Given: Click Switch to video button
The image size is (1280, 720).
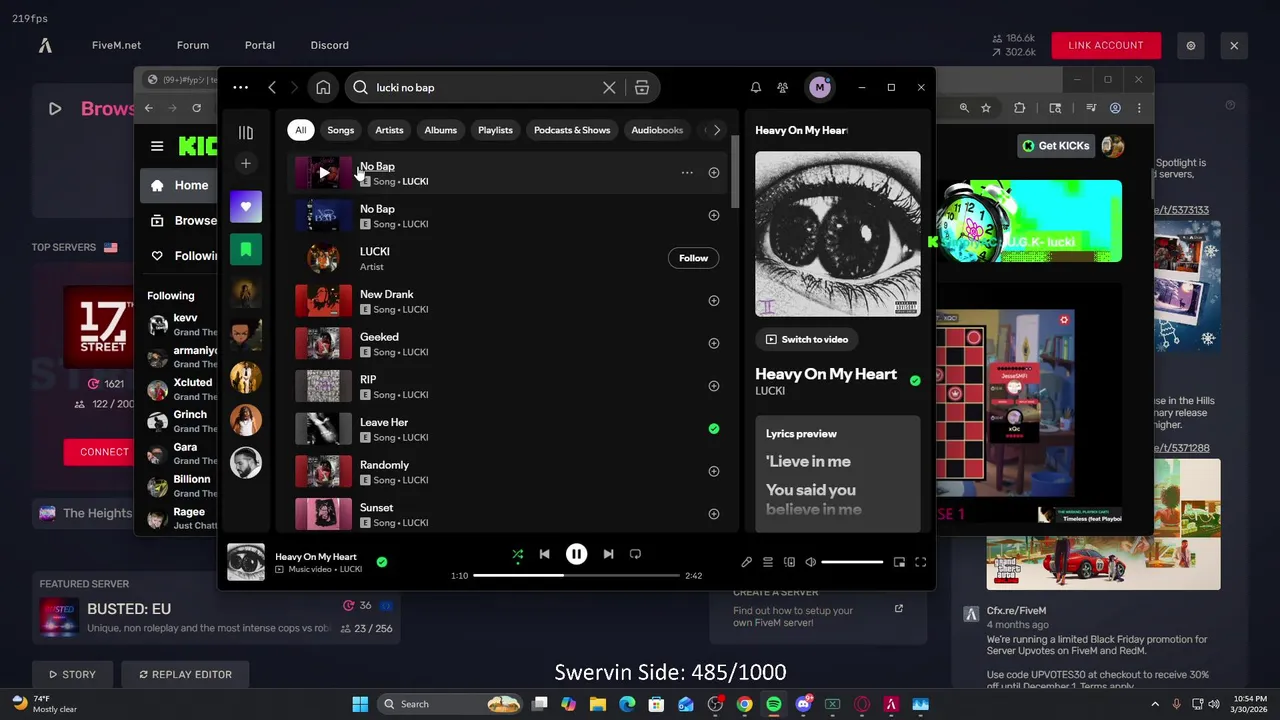Looking at the screenshot, I should [x=806, y=339].
